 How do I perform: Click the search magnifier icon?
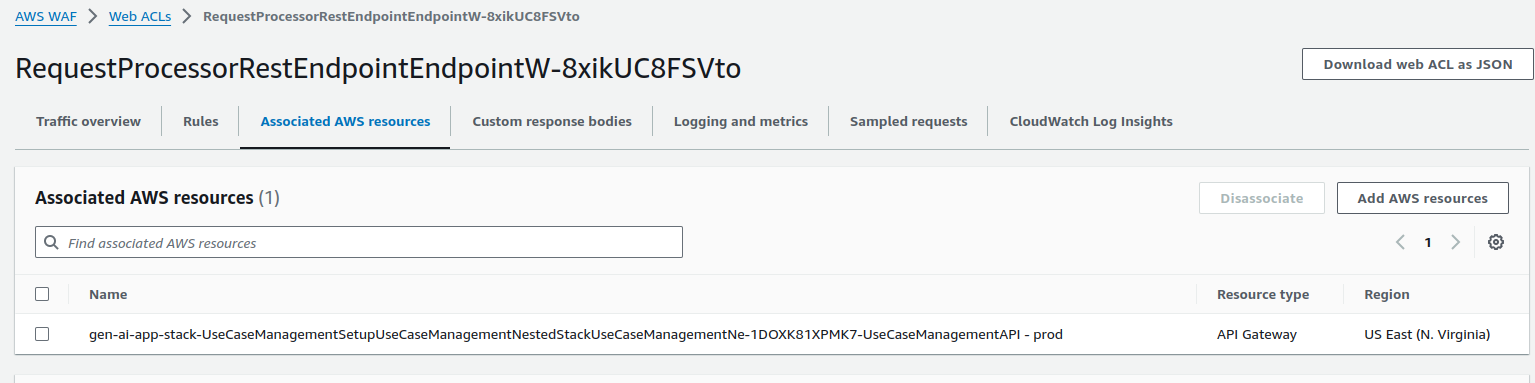point(52,242)
